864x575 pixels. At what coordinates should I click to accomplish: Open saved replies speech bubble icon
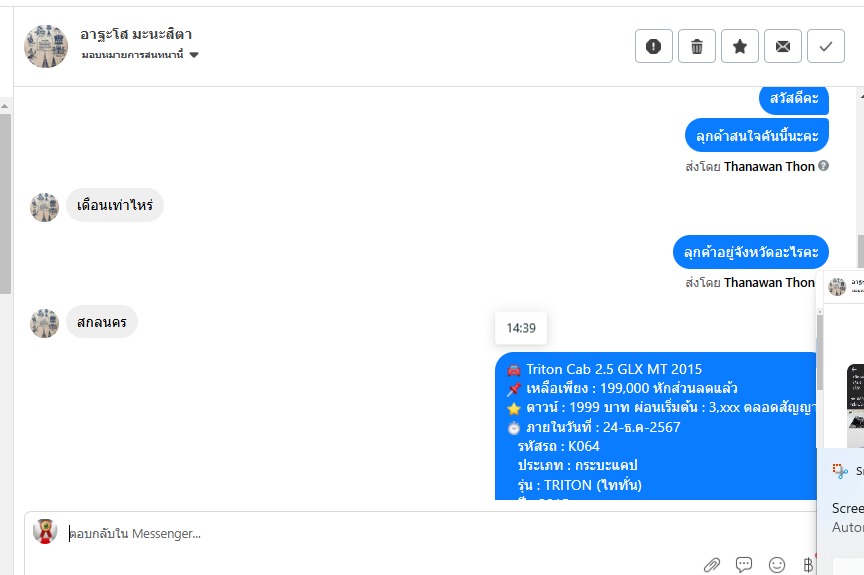pyautogui.click(x=744, y=565)
